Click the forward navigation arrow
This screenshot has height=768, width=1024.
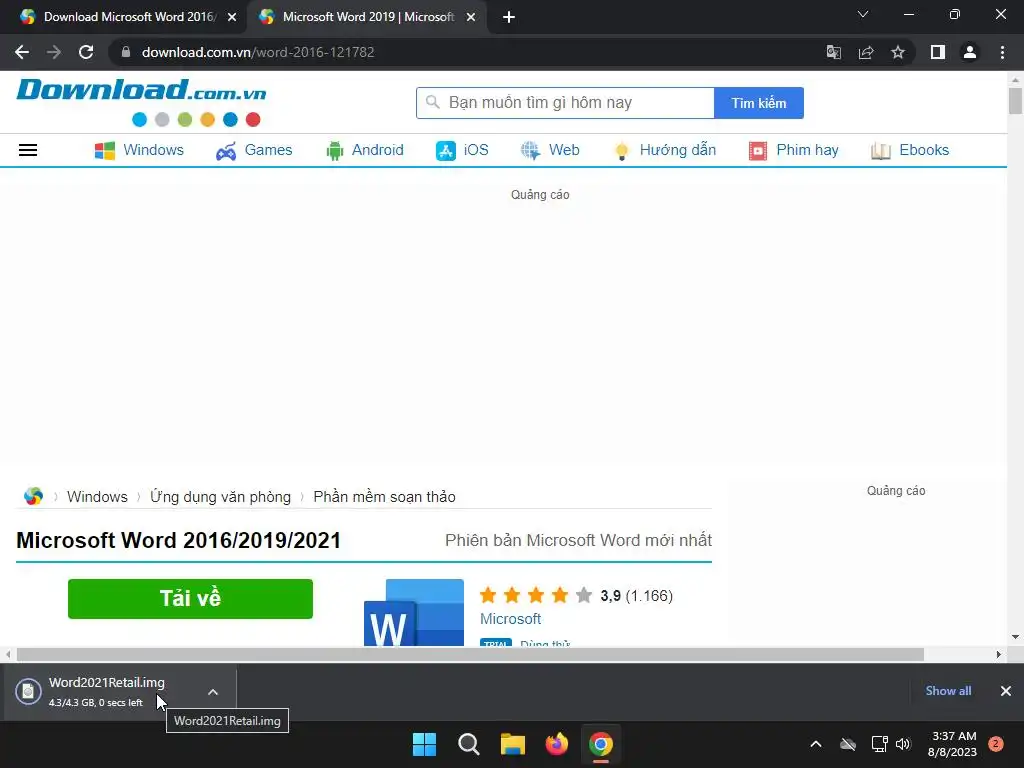(x=54, y=52)
